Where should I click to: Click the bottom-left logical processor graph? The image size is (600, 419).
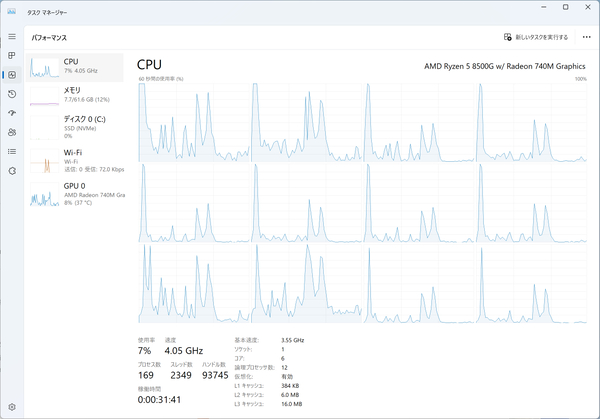pos(194,283)
